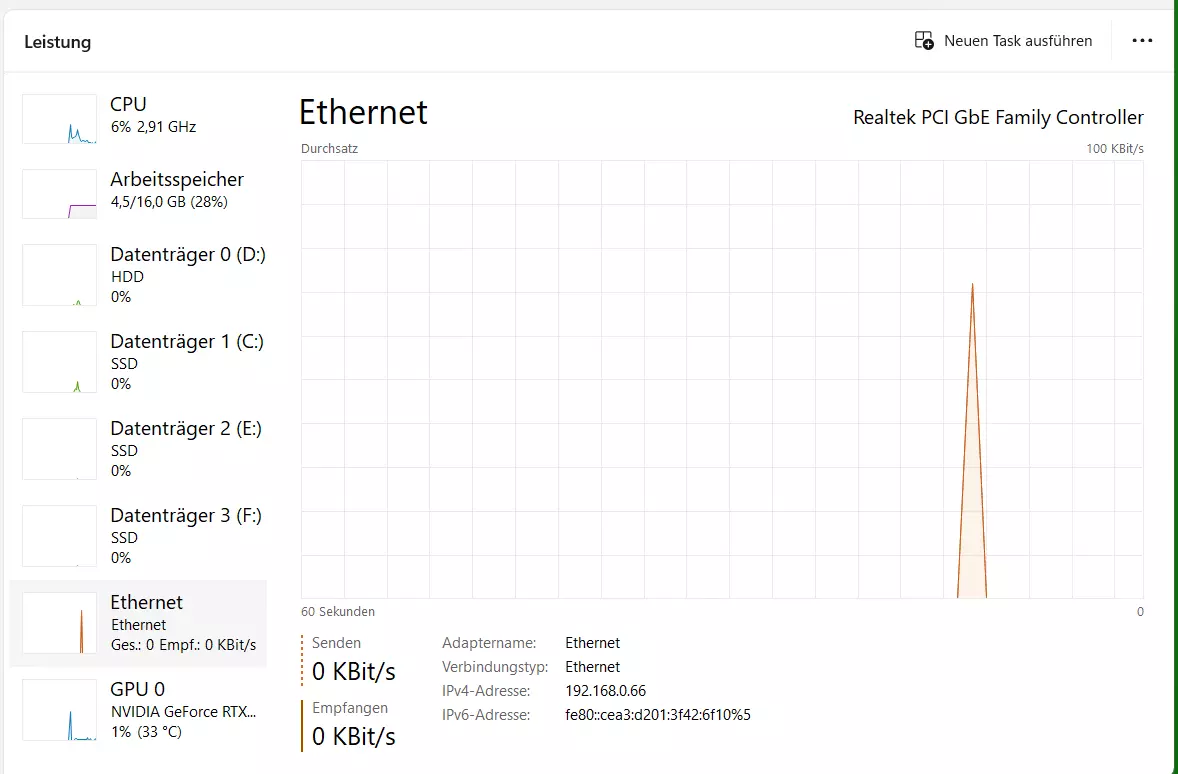Click the Leistung page heading
Image resolution: width=1178 pixels, height=774 pixels.
pos(57,42)
